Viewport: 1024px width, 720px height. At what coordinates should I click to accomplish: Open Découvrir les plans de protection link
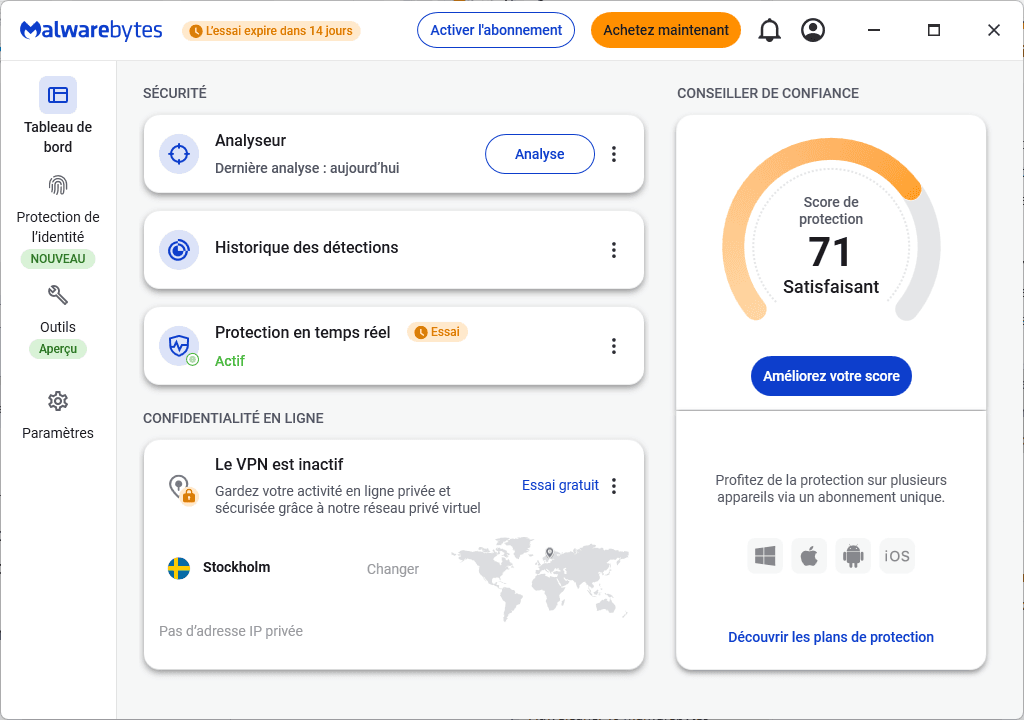pos(831,637)
